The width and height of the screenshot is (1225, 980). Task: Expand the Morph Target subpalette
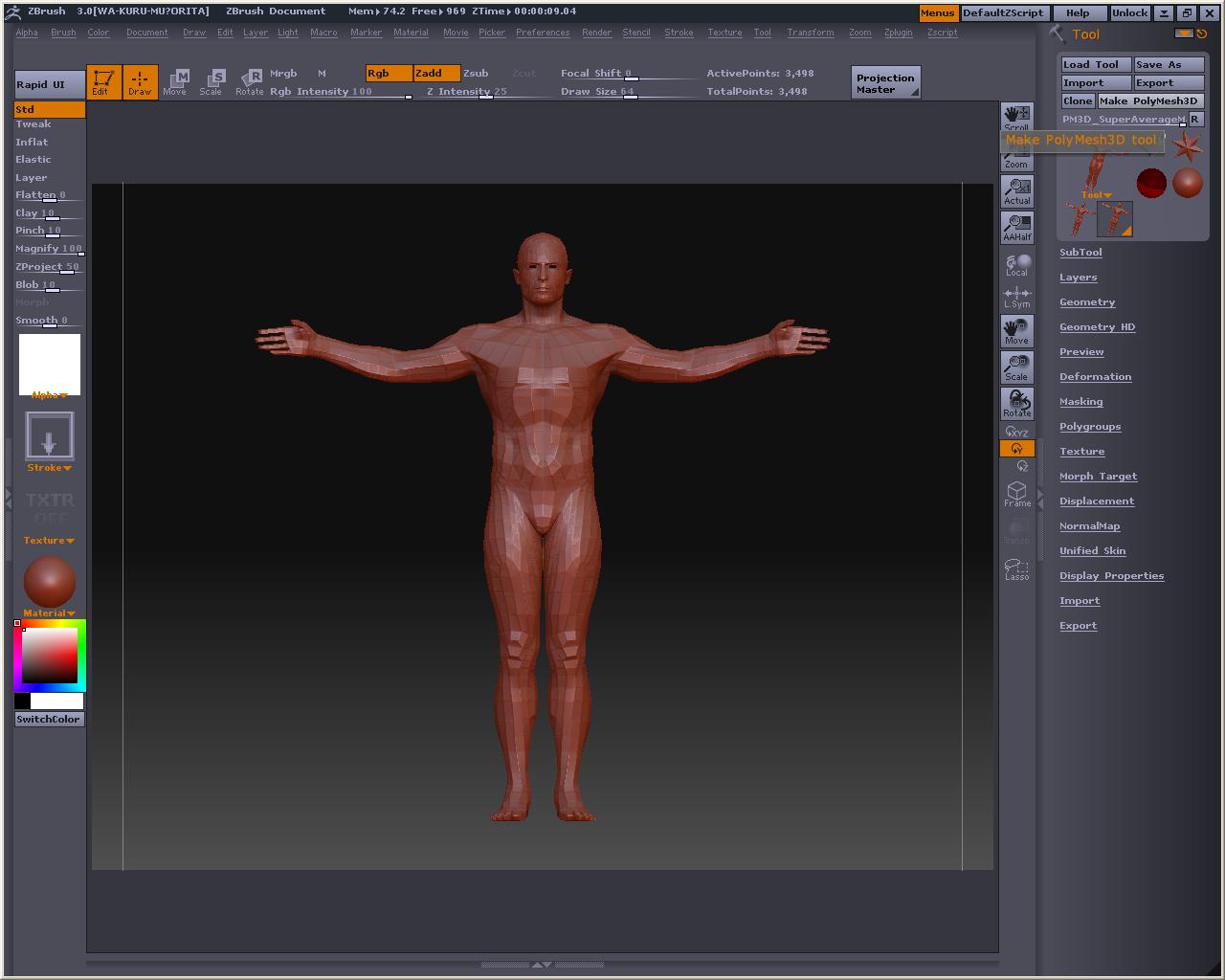coord(1099,477)
